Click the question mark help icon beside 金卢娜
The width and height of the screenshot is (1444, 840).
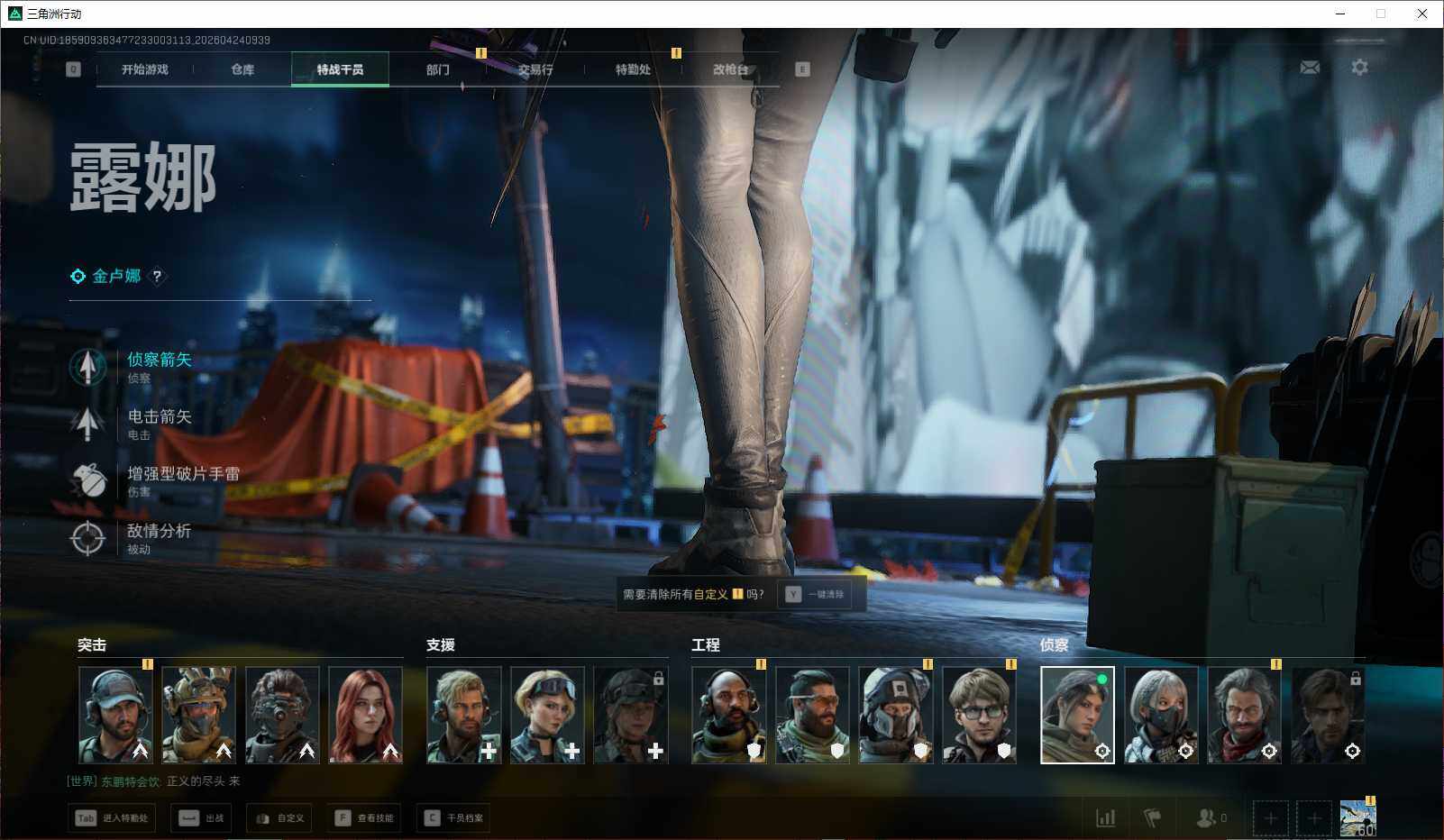[x=157, y=277]
